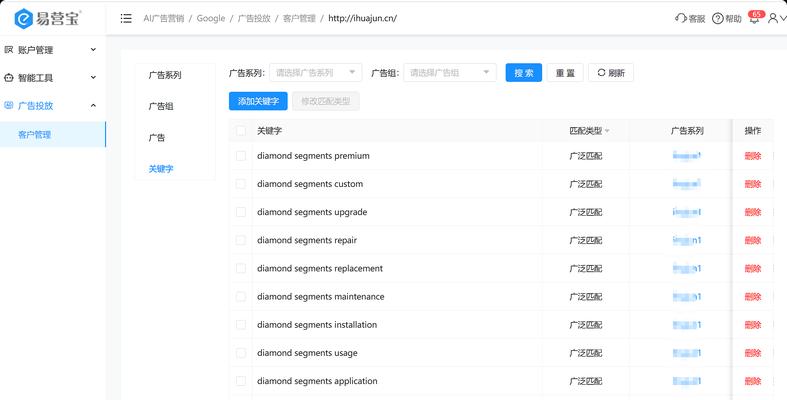Check the diamond segments upgrade row

coord(241,212)
